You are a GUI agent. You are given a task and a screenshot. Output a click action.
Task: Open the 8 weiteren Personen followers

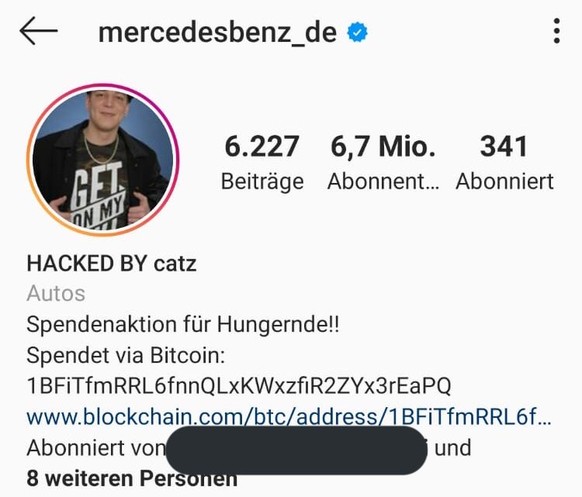coord(132,478)
